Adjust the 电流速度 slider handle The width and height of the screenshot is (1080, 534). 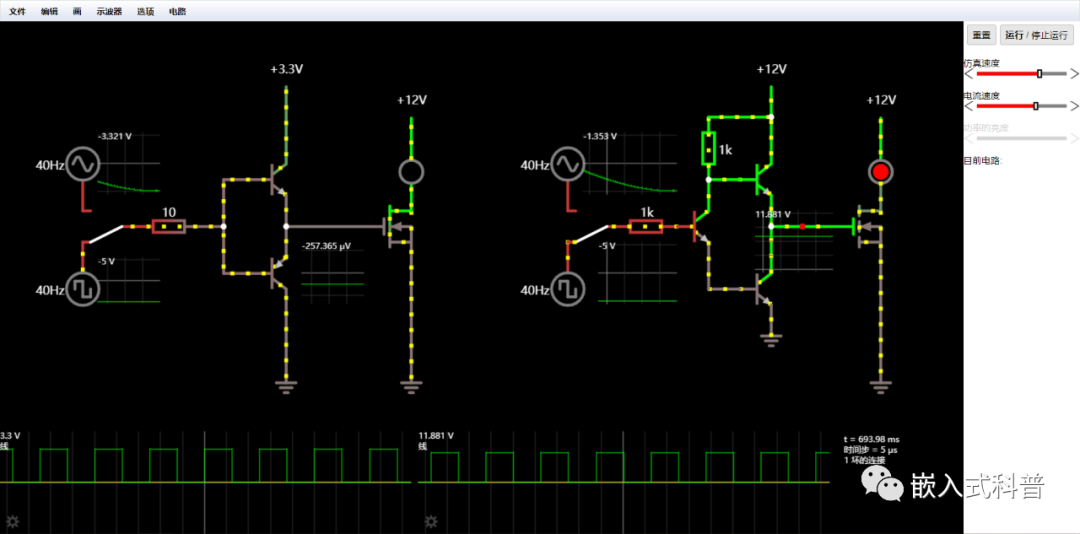(1035, 105)
